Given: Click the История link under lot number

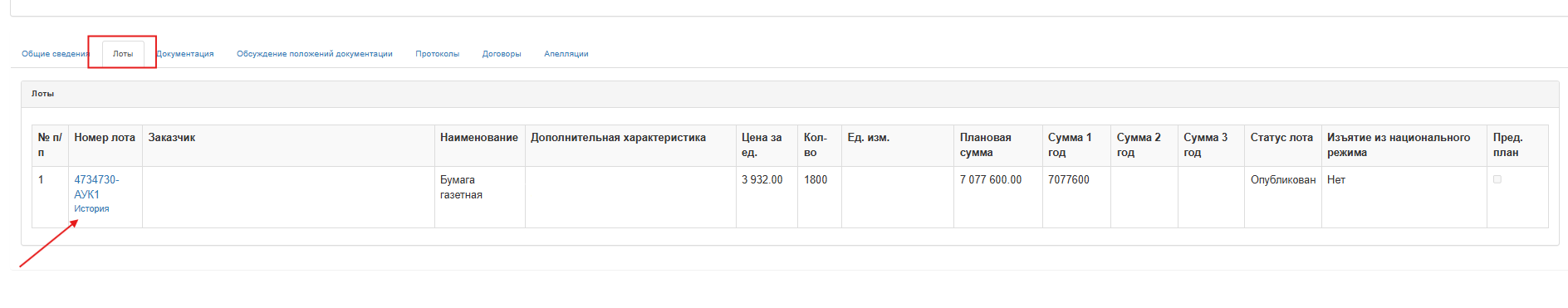Looking at the screenshot, I should [91, 209].
